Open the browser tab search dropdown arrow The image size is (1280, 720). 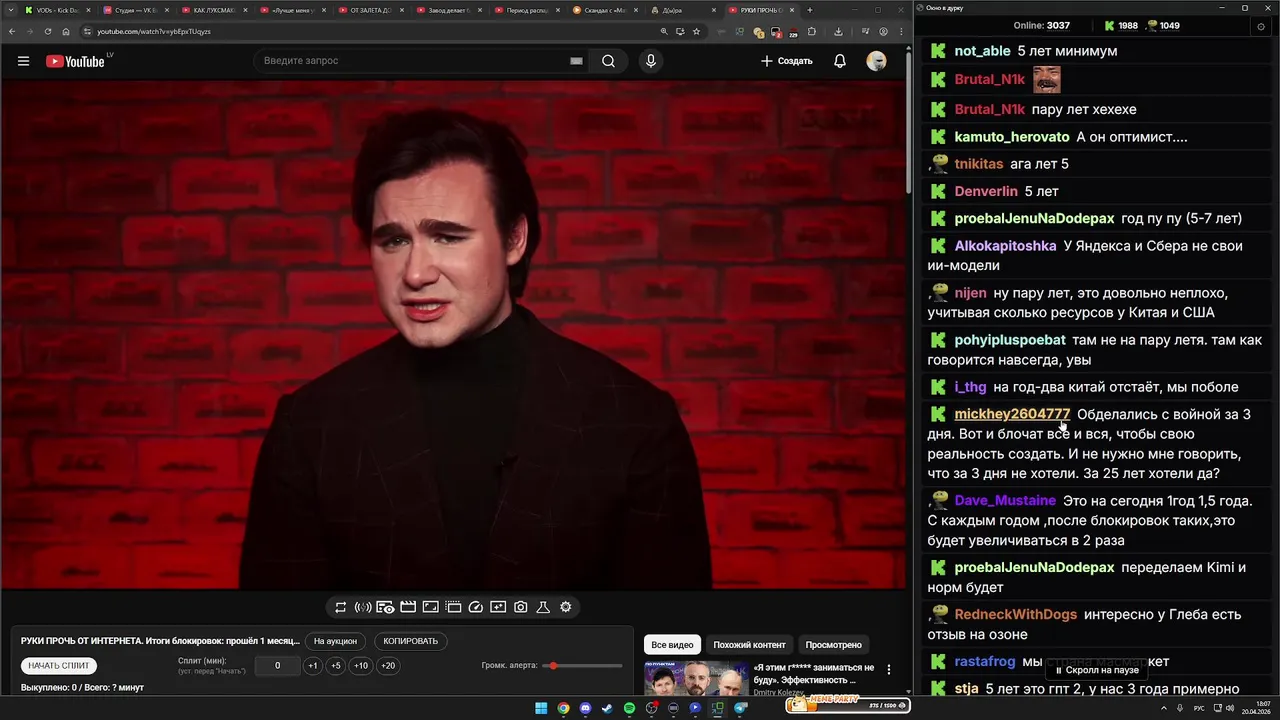coord(9,10)
